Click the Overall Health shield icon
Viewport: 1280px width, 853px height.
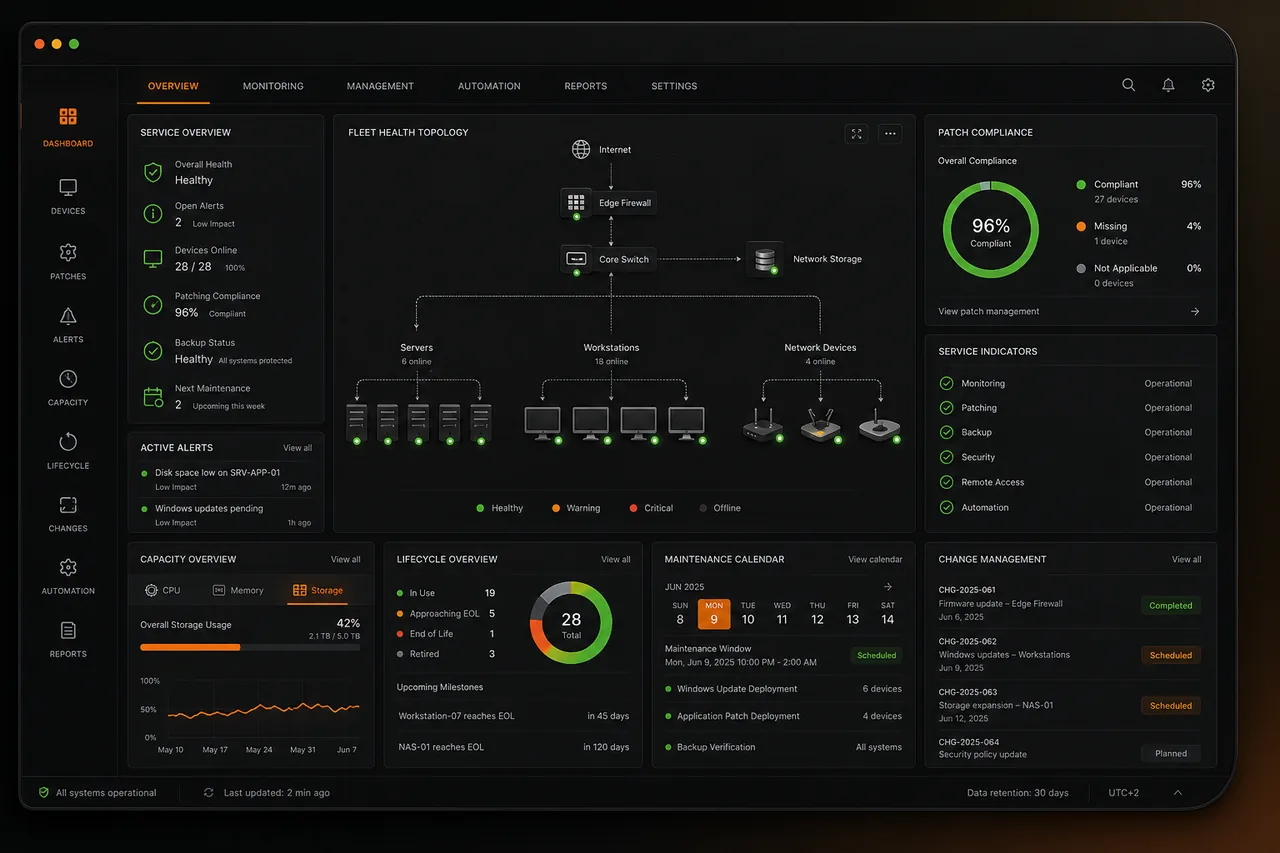(x=153, y=172)
